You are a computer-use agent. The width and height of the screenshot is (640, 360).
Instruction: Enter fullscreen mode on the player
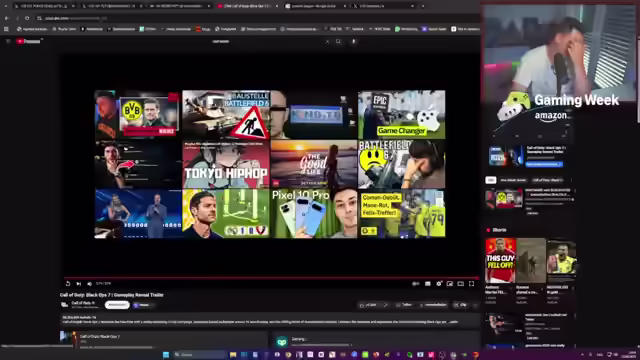point(471,284)
